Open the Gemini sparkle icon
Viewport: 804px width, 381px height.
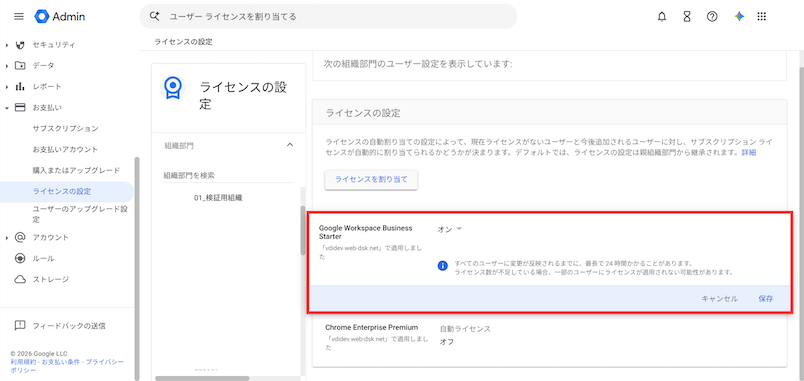point(739,16)
